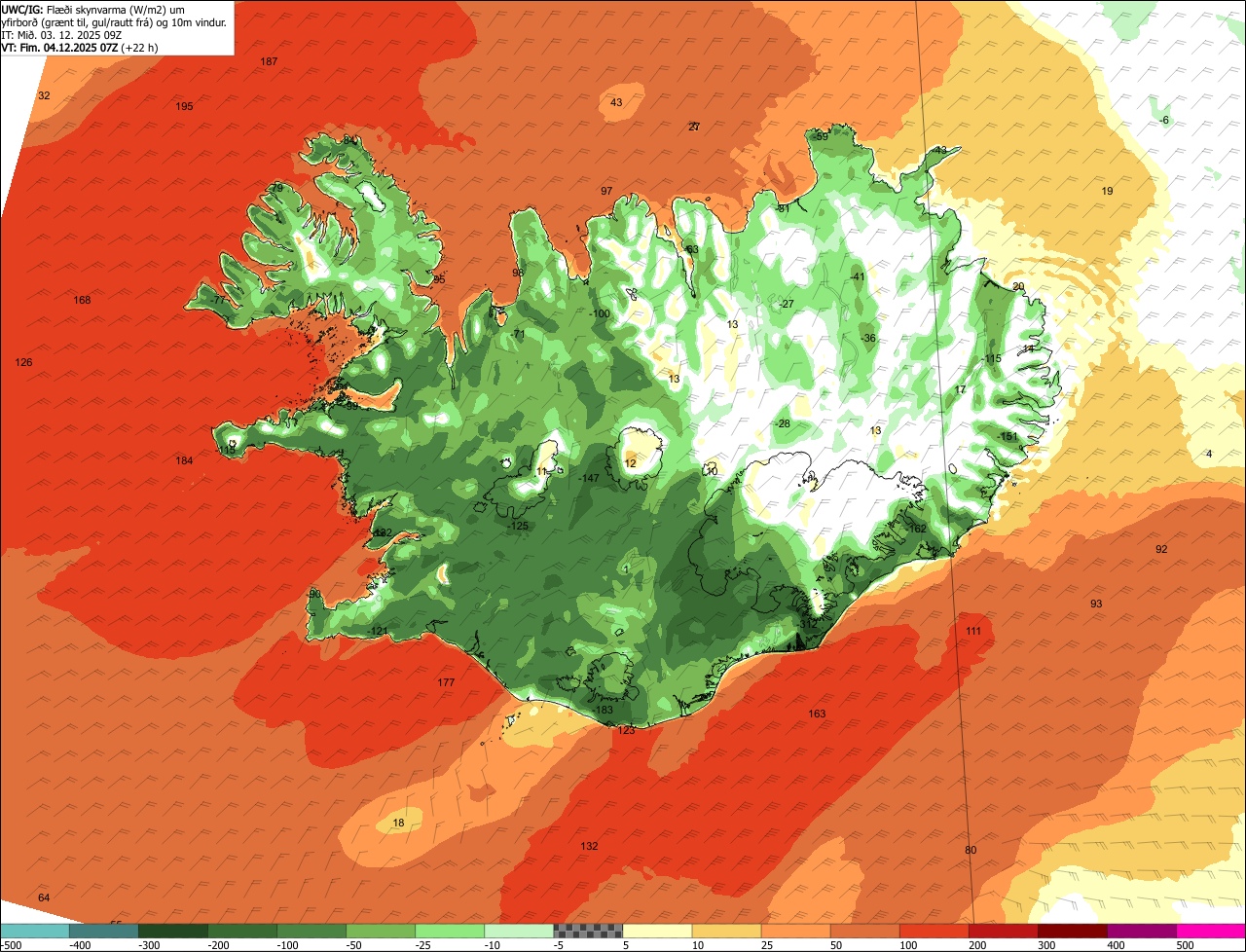Image resolution: width=1246 pixels, height=952 pixels.
Task: Click the red swatch between 200 and 300
Action: pos(1002,931)
